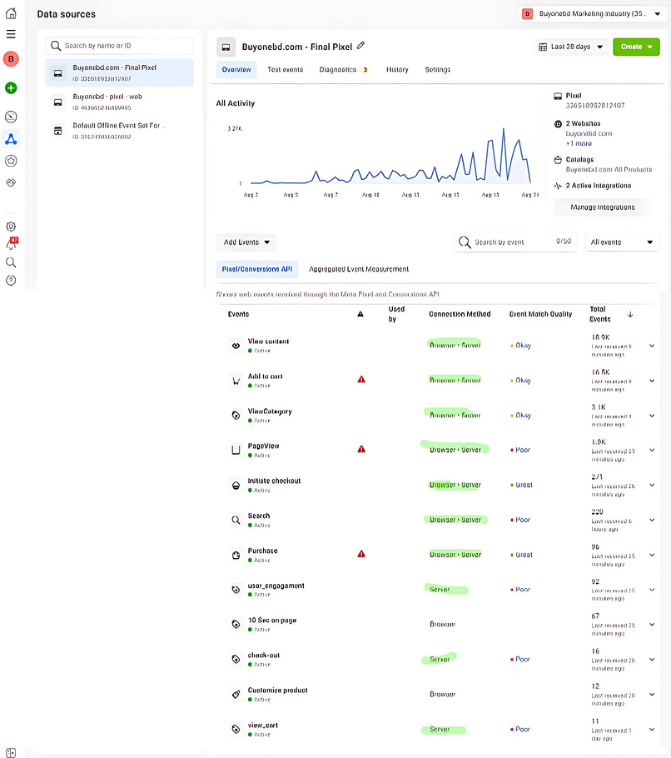Open the Settings tab
The width and height of the screenshot is (671, 758).
point(438,70)
